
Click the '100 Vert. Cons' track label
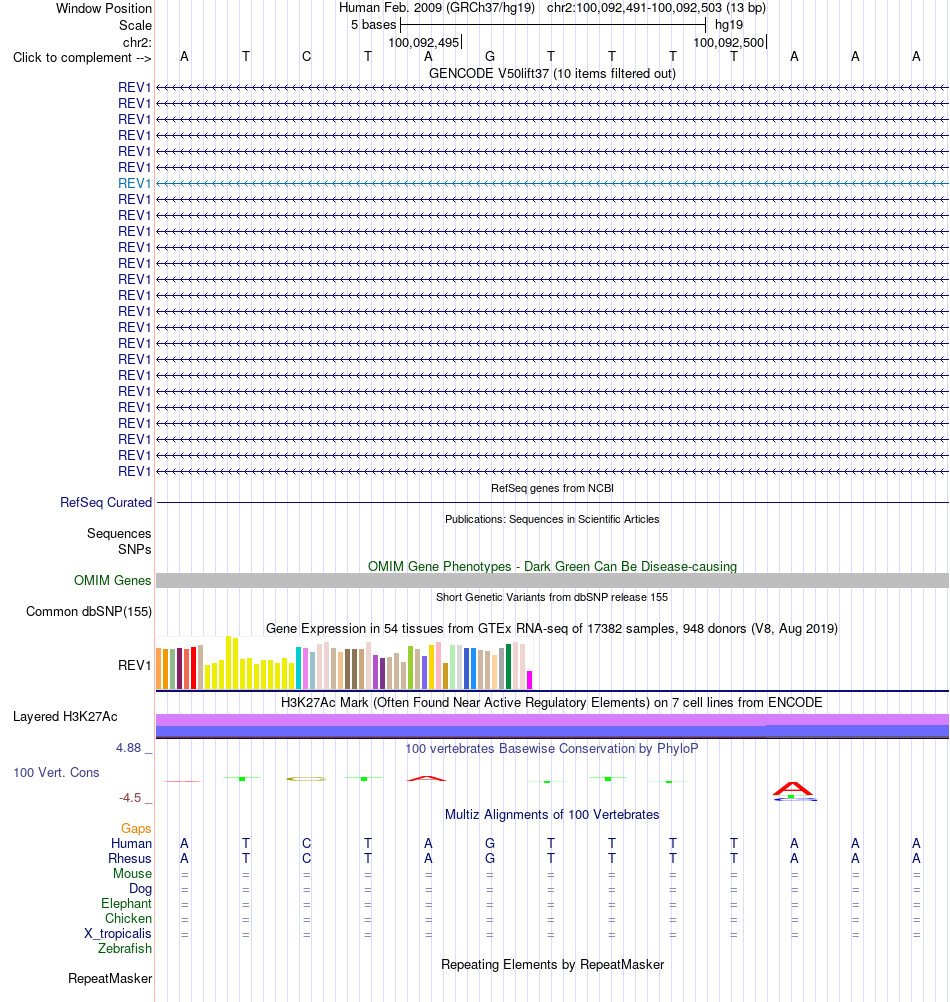[56, 773]
